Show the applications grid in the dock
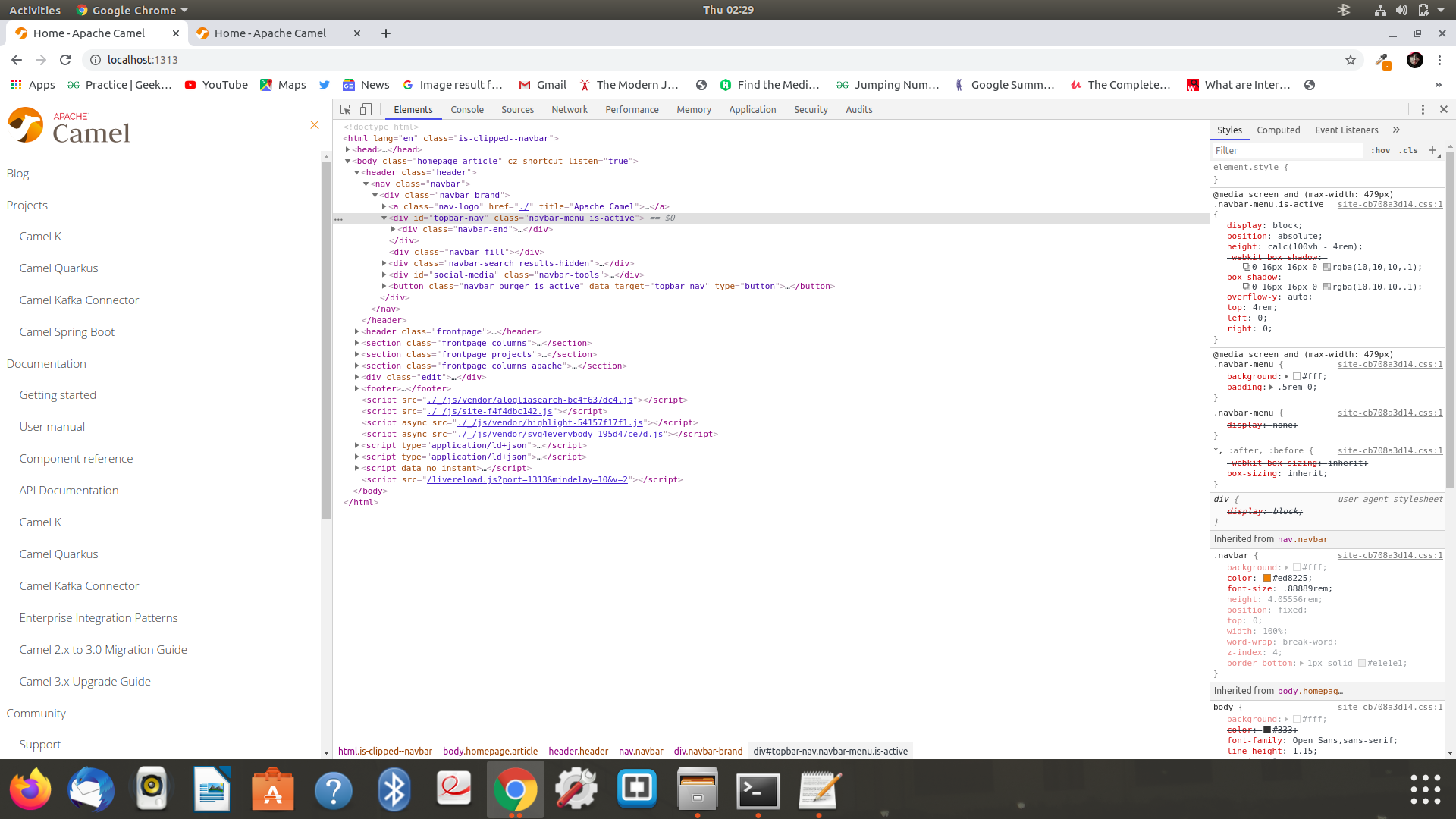The image size is (1456, 819). (x=1426, y=789)
